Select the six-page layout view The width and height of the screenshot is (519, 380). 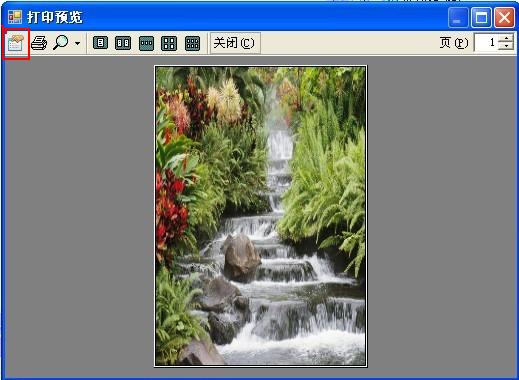(192, 43)
